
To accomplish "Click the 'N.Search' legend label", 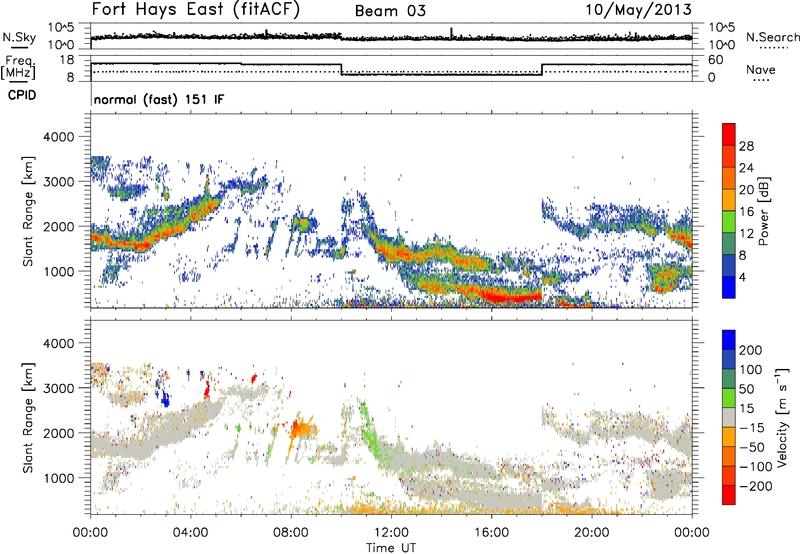I will (772, 37).
